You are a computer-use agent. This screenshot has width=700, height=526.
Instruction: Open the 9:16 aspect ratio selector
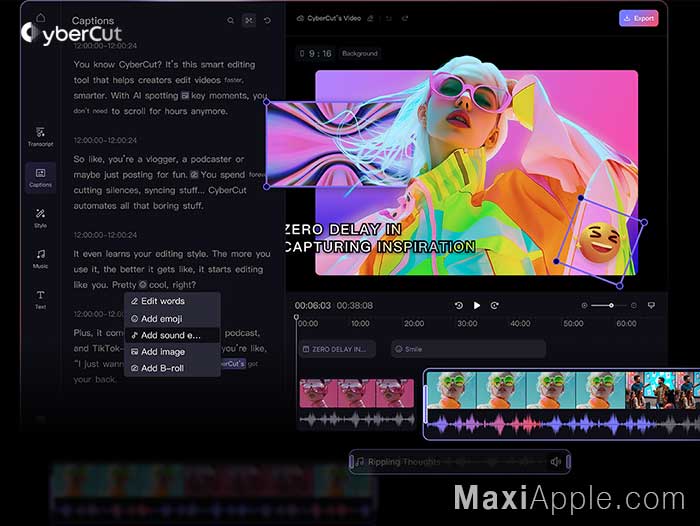315,54
